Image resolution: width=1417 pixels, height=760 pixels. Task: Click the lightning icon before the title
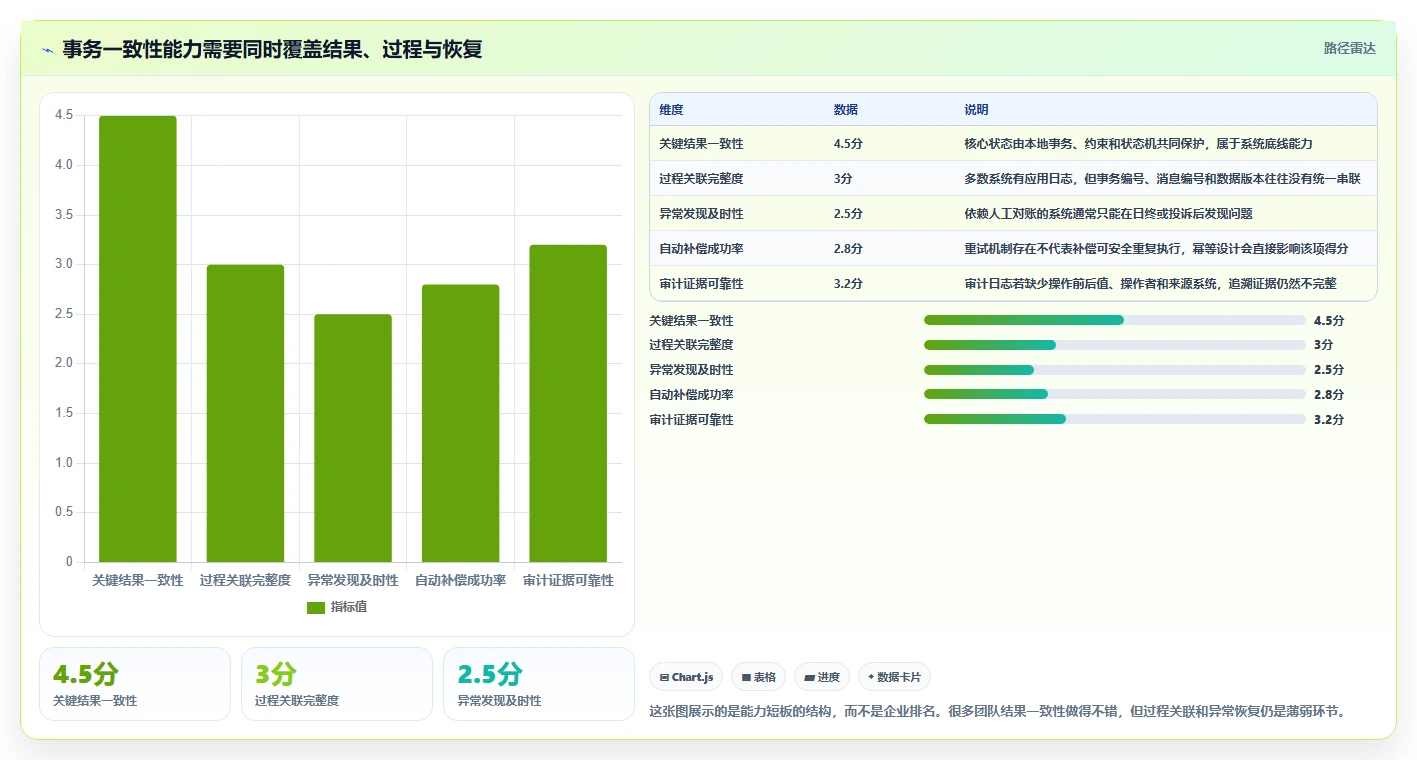pyautogui.click(x=48, y=50)
